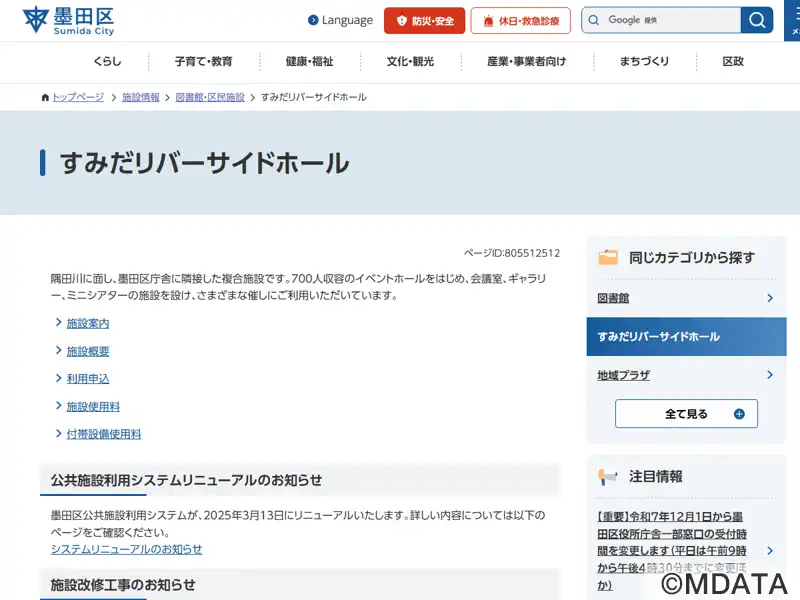Go to トップページ breadcrumb link
Screen dimensions: 800x600
78,97
